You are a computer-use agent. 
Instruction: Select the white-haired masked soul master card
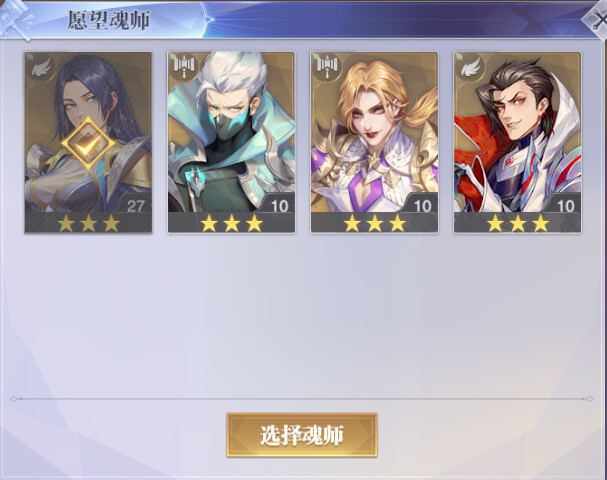point(231,143)
